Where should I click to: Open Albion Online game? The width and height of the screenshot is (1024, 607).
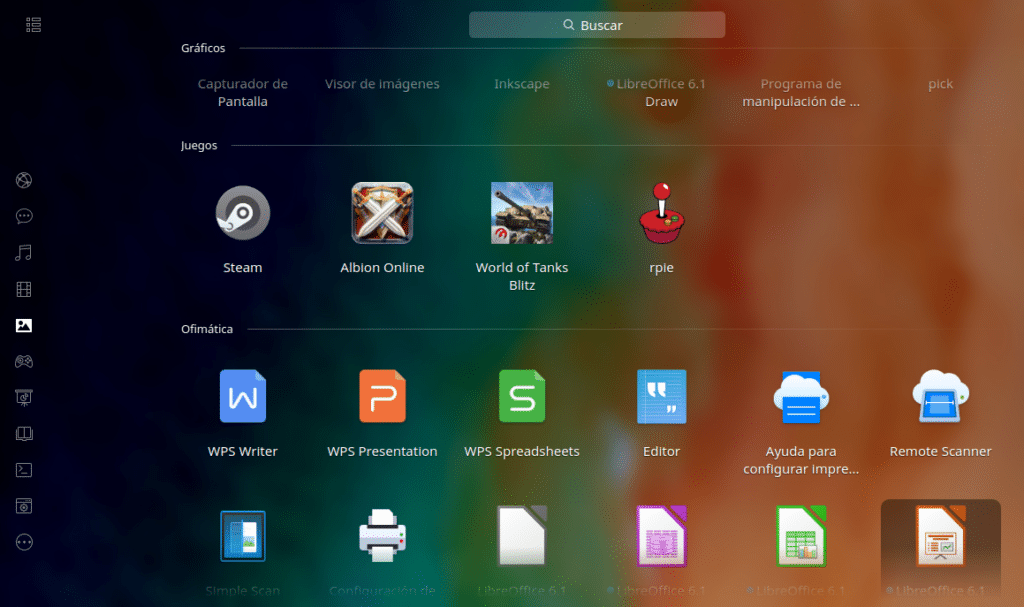(382, 213)
